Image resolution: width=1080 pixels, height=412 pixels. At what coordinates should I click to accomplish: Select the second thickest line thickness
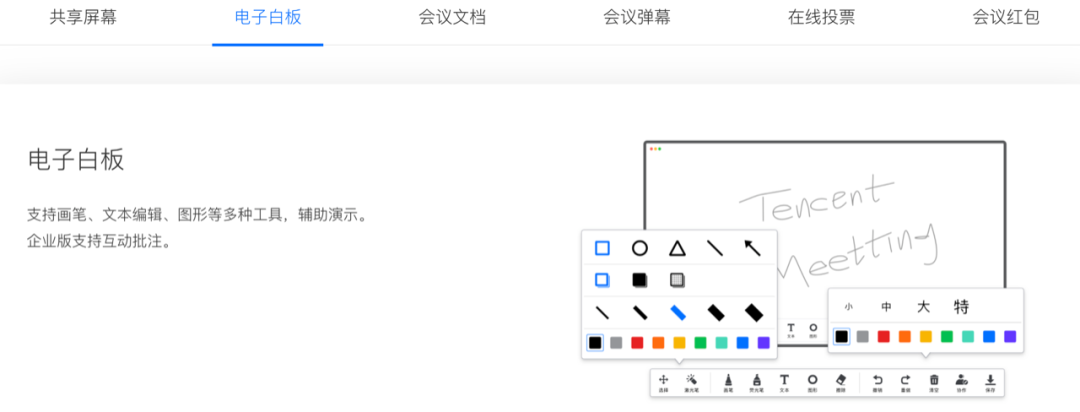click(716, 313)
